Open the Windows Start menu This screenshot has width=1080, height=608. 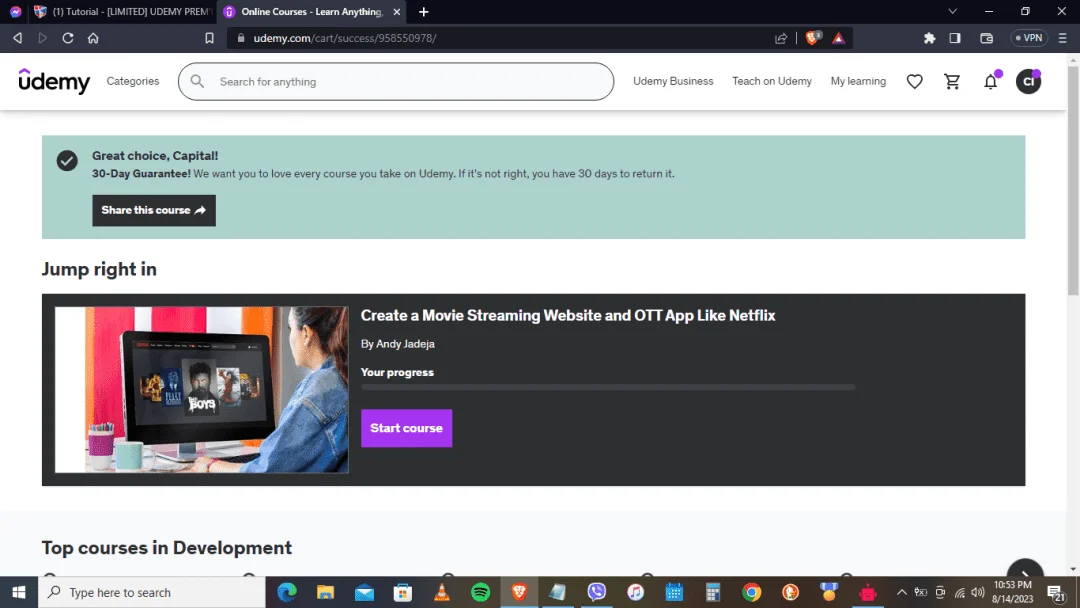click(x=19, y=592)
